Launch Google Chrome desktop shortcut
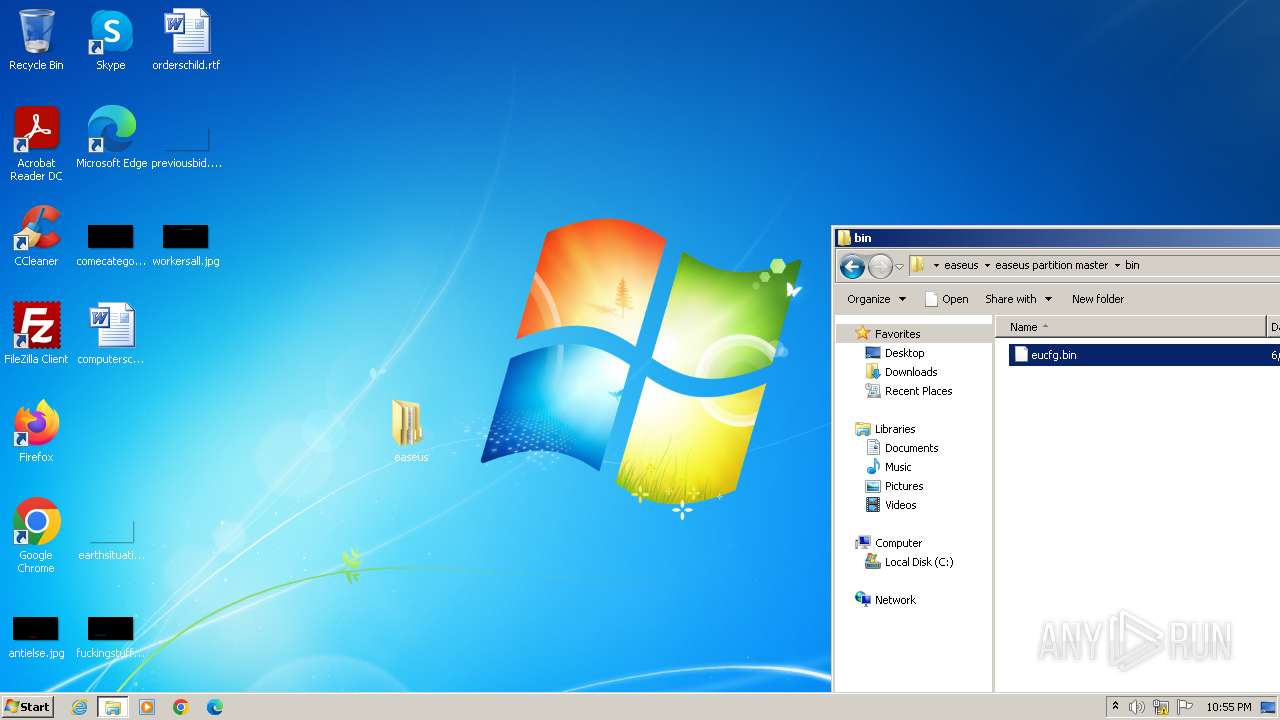 point(36,535)
